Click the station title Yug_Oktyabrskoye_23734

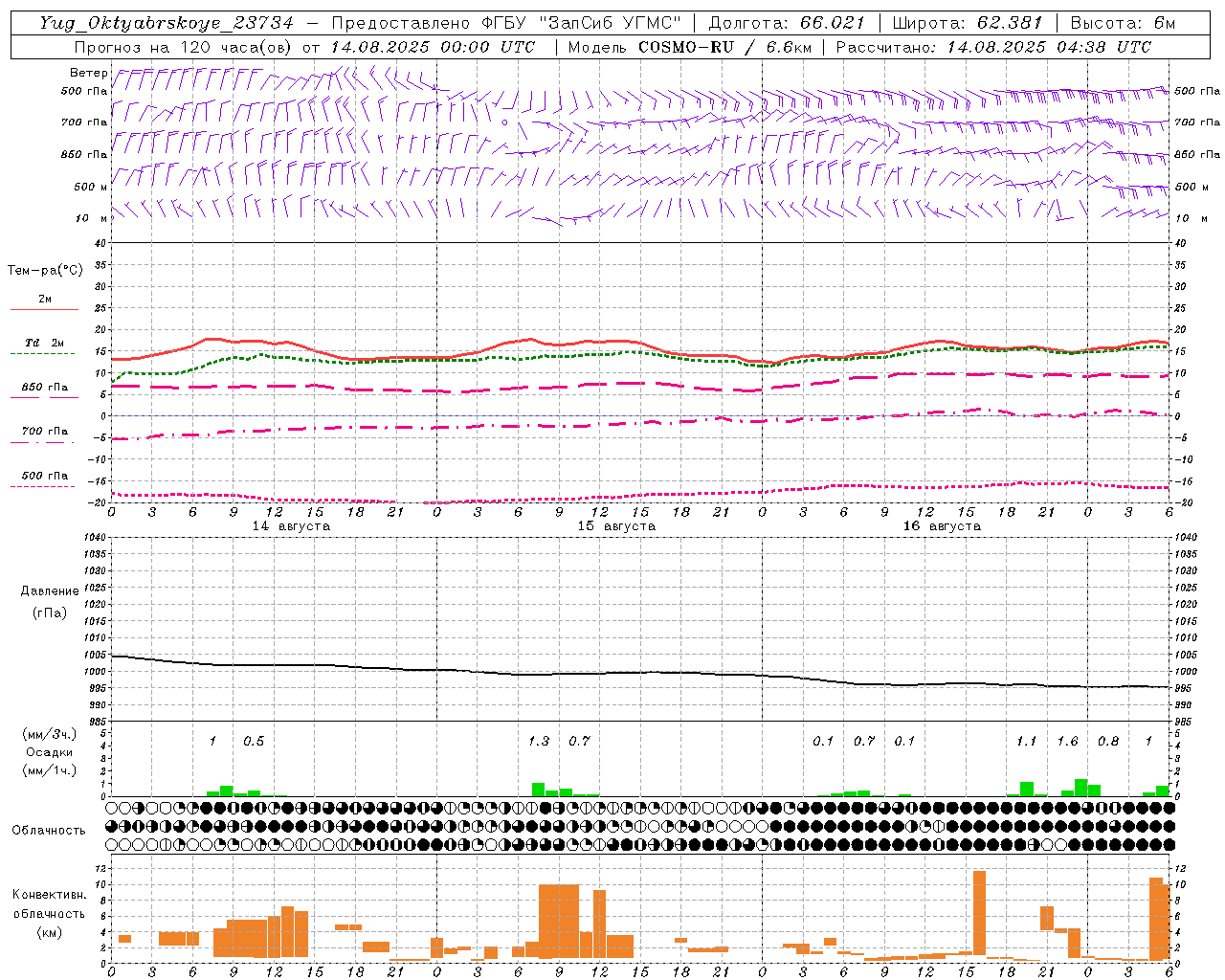coord(167,23)
